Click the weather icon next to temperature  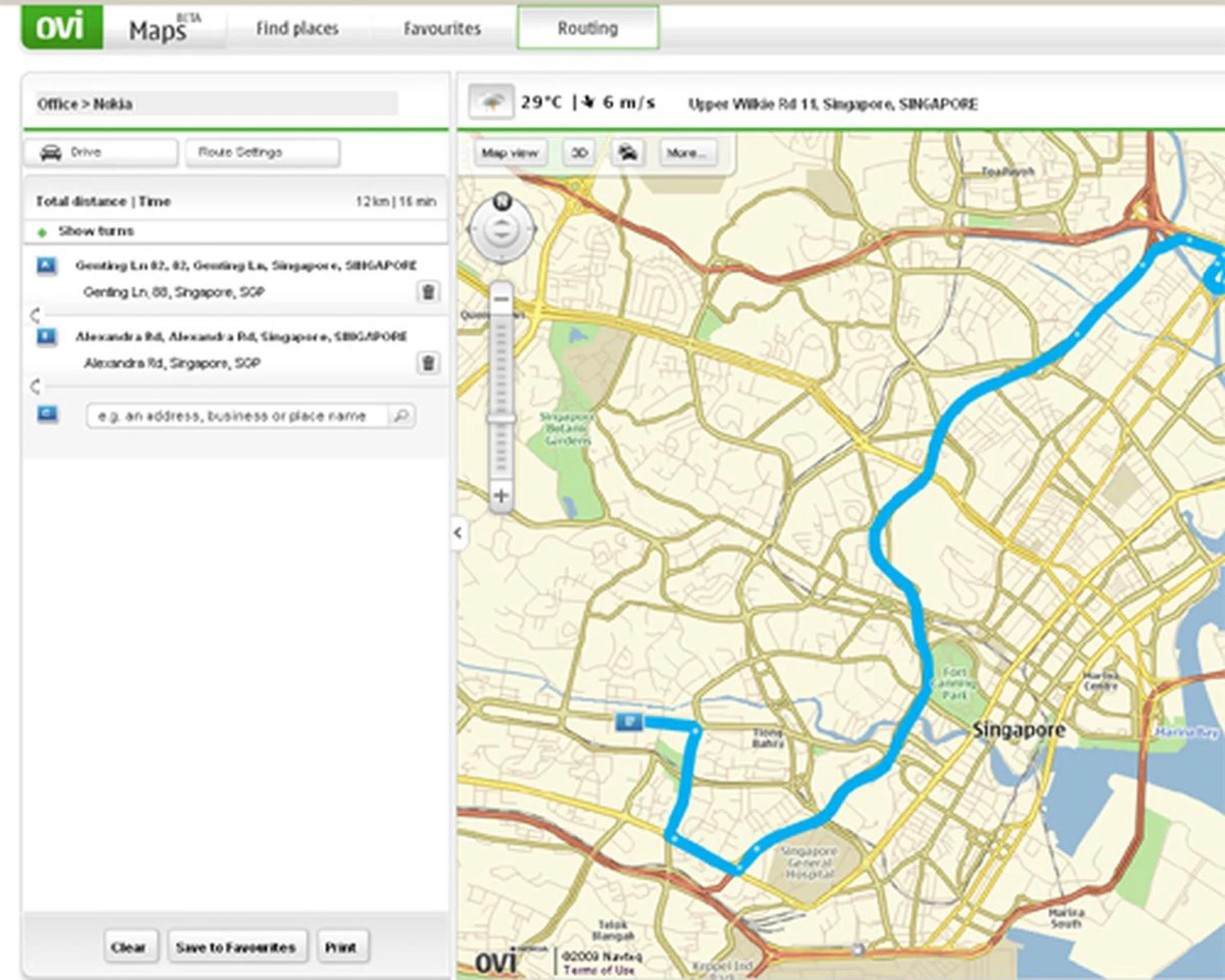tap(491, 102)
